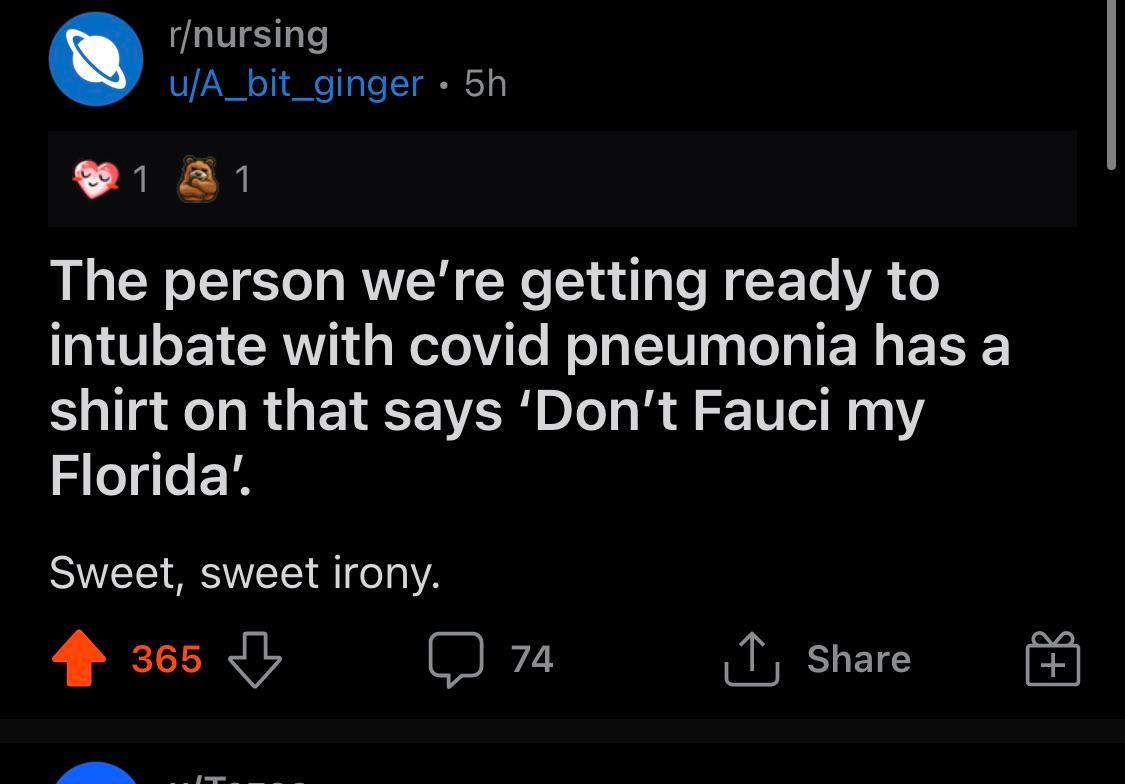Open comments via the speech bubble icon
This screenshot has width=1125, height=784.
455,660
